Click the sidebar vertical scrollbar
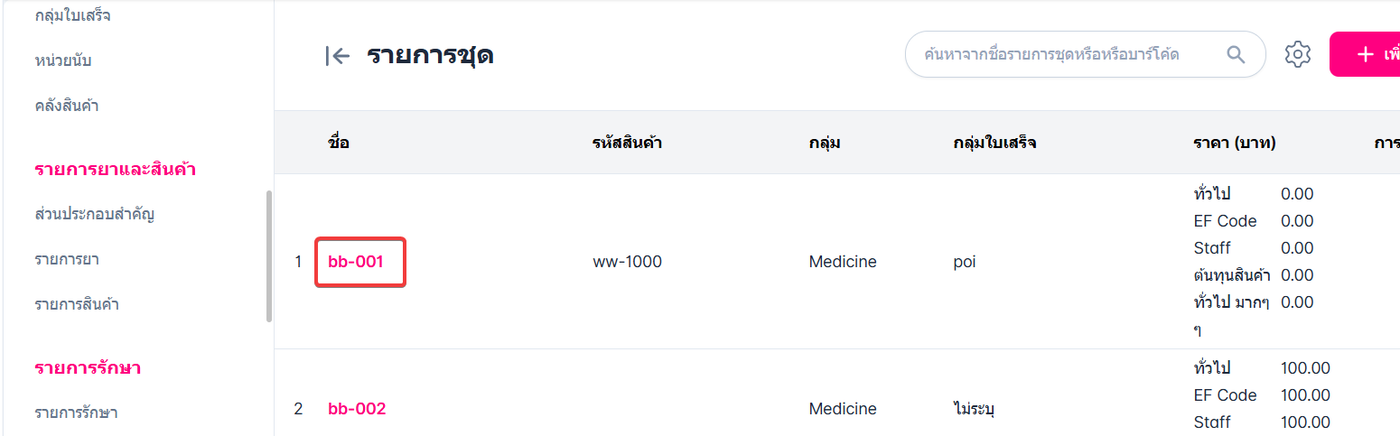The width and height of the screenshot is (1400, 436). click(268, 256)
